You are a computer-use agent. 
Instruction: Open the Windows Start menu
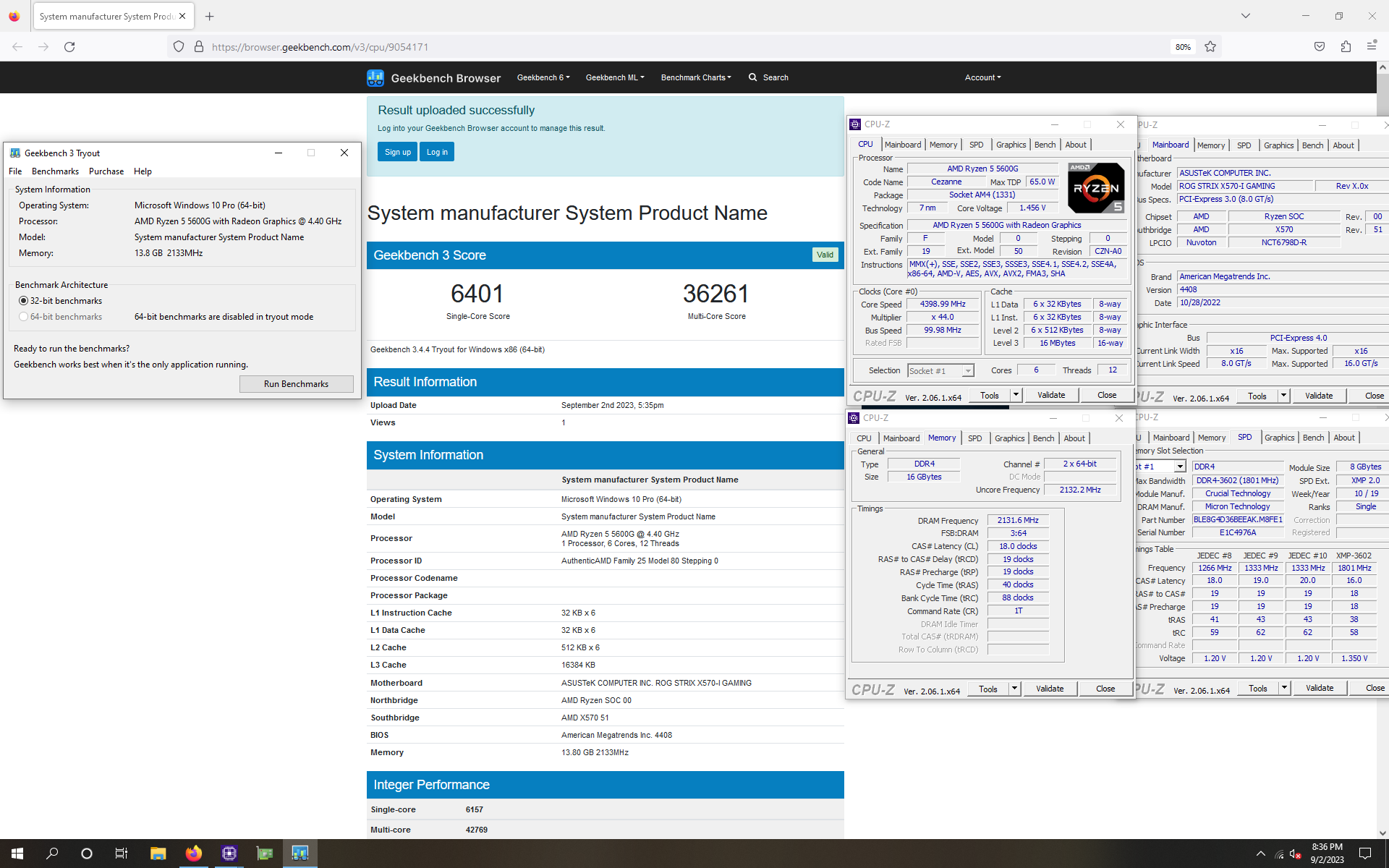(x=17, y=854)
